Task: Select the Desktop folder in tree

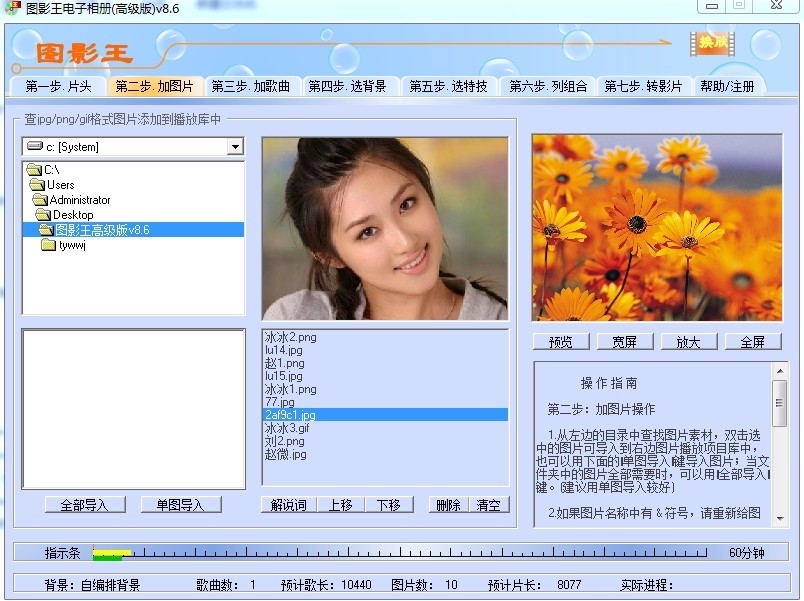Action: (65, 214)
